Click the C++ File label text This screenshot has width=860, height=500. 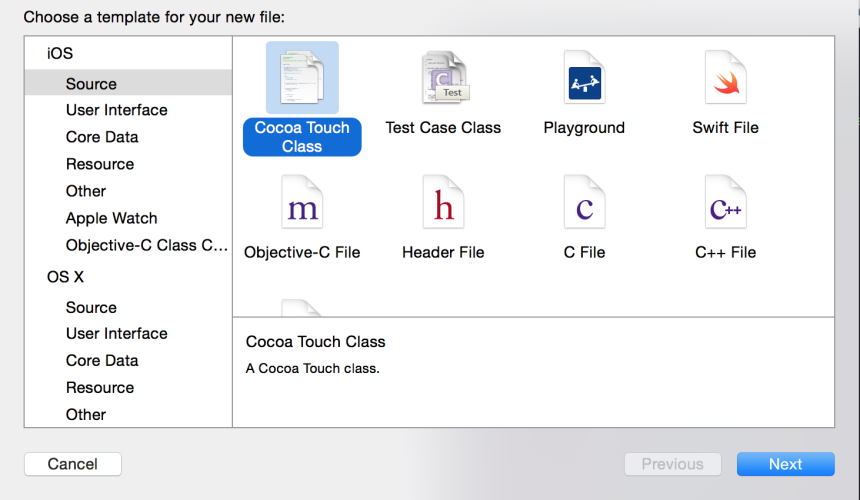726,252
